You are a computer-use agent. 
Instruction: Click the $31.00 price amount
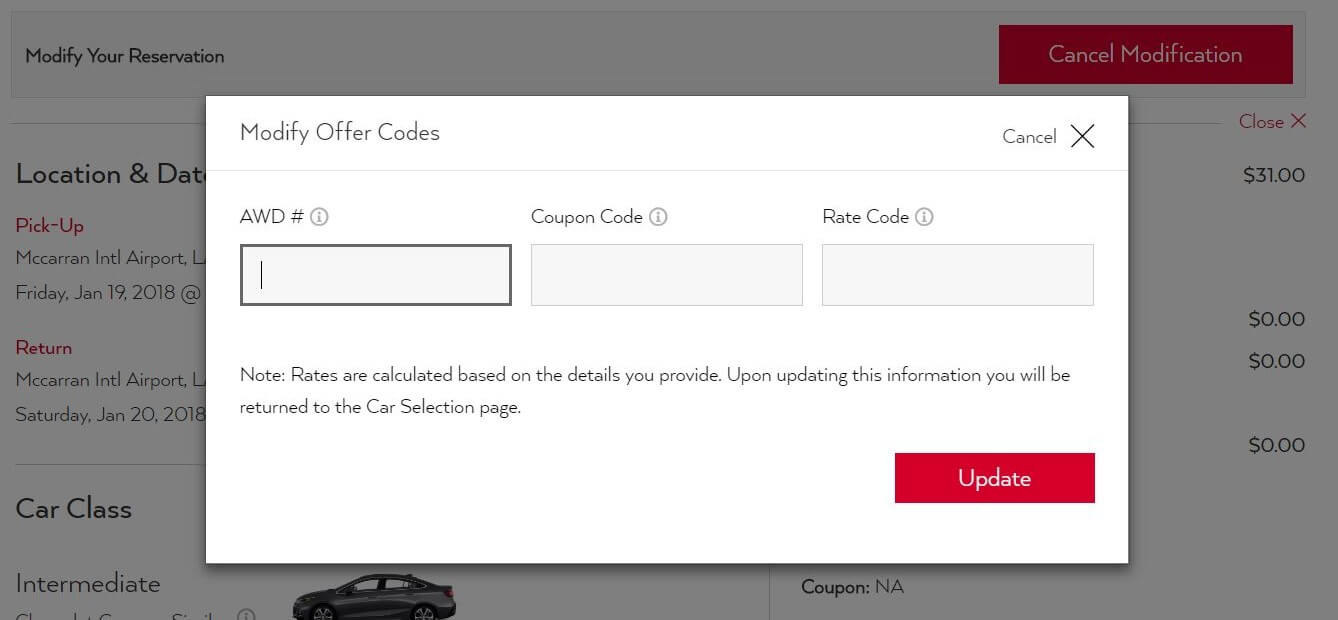pyautogui.click(x=1273, y=175)
